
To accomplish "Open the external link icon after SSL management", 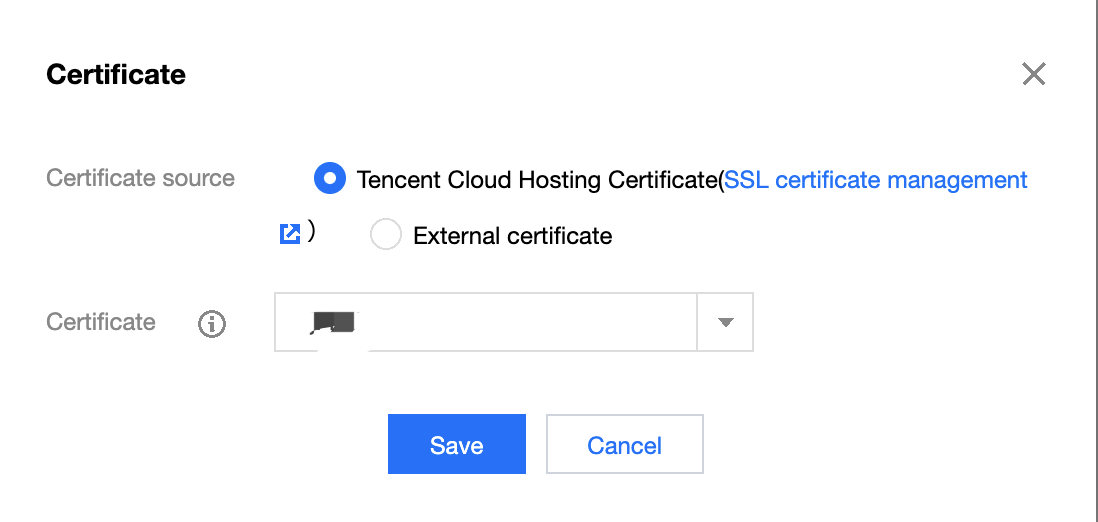I will point(290,233).
